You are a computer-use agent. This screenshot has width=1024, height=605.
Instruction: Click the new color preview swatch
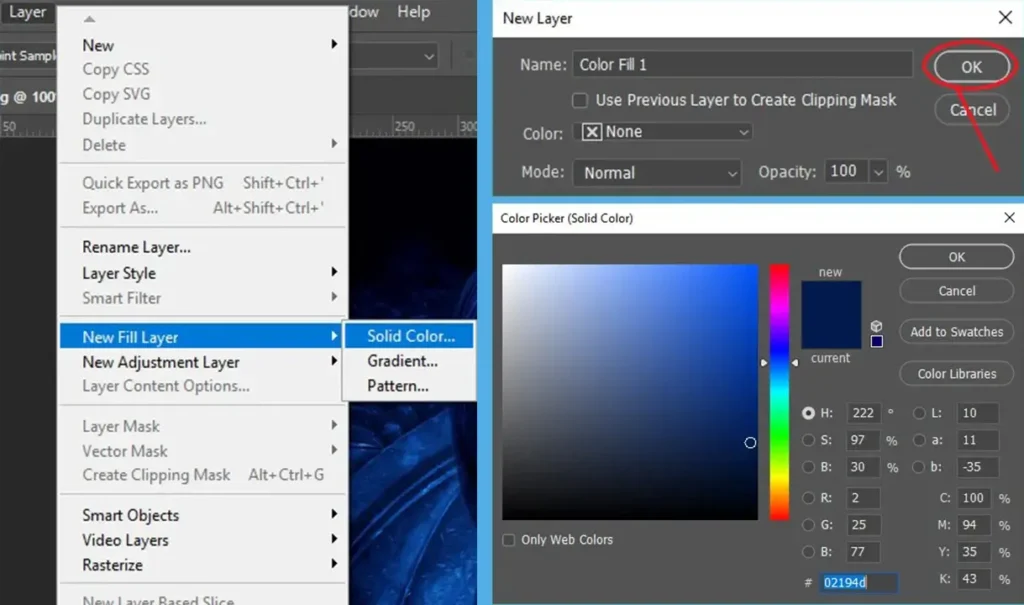point(831,298)
